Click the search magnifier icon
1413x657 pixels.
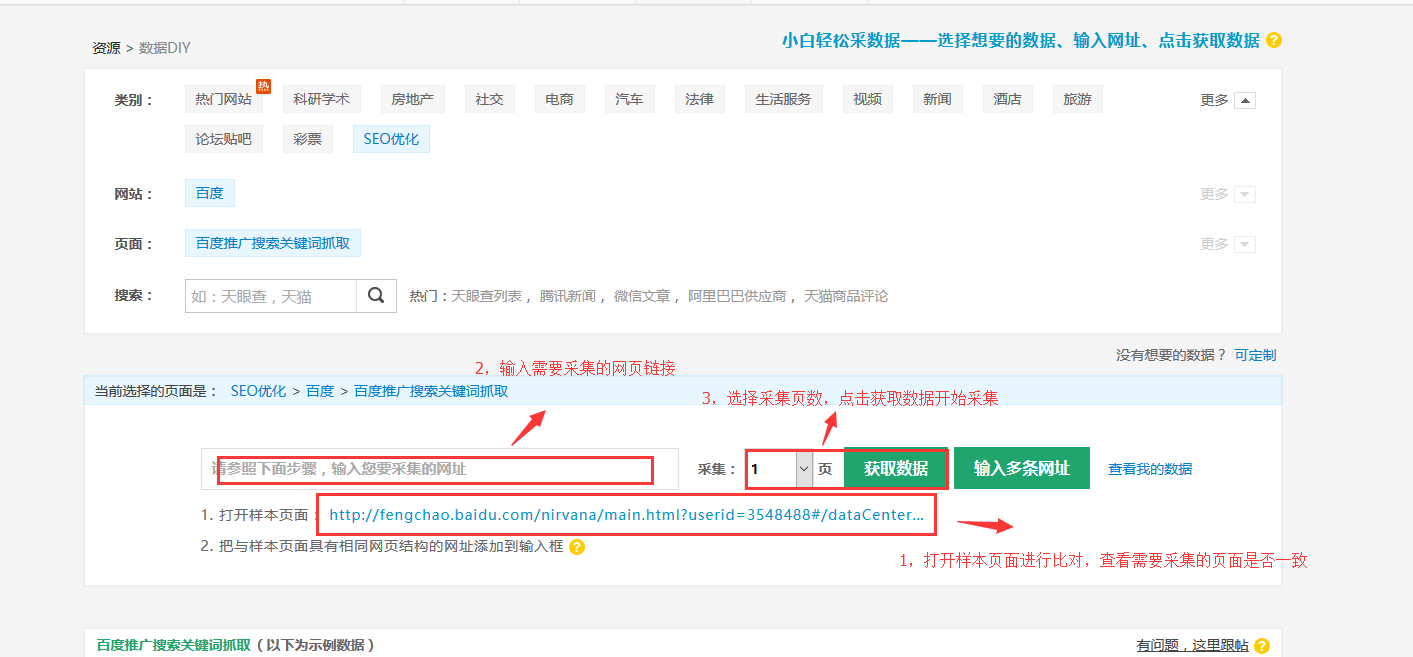tap(376, 296)
